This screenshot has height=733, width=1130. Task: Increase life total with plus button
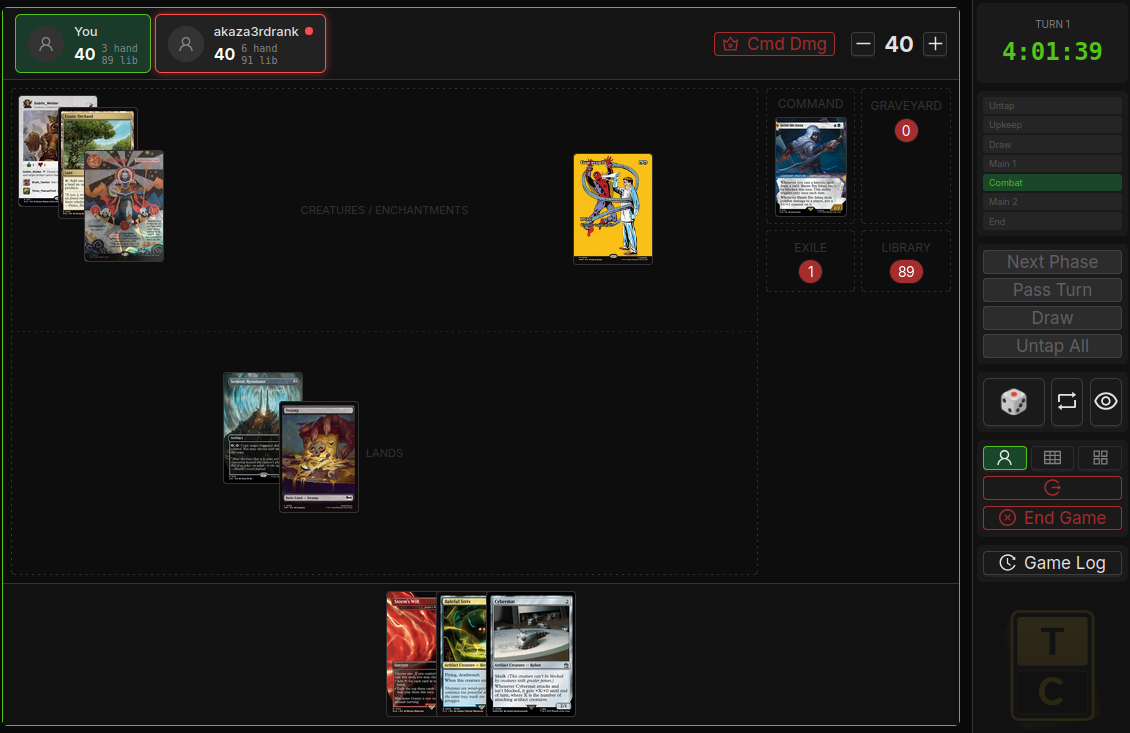coord(934,44)
